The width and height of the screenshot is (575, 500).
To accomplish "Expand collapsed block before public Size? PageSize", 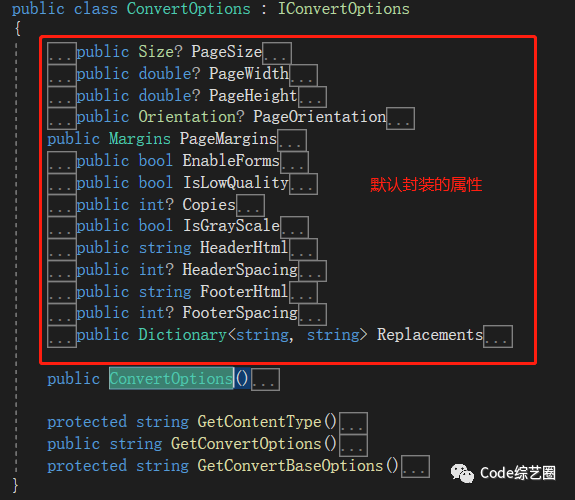I will click(62, 53).
